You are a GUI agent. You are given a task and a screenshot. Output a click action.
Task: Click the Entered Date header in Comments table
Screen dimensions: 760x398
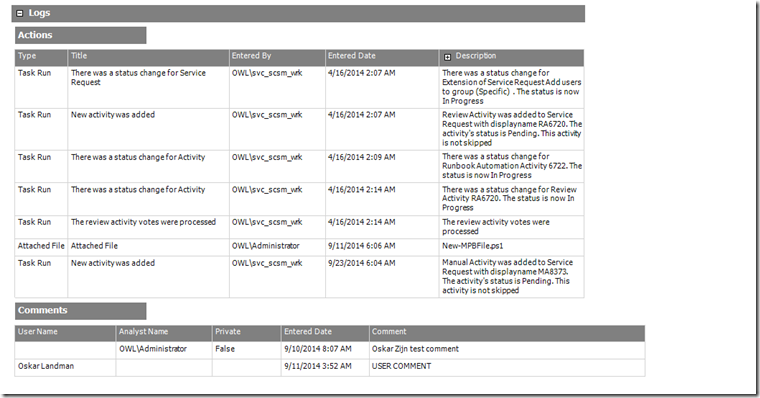click(x=325, y=333)
